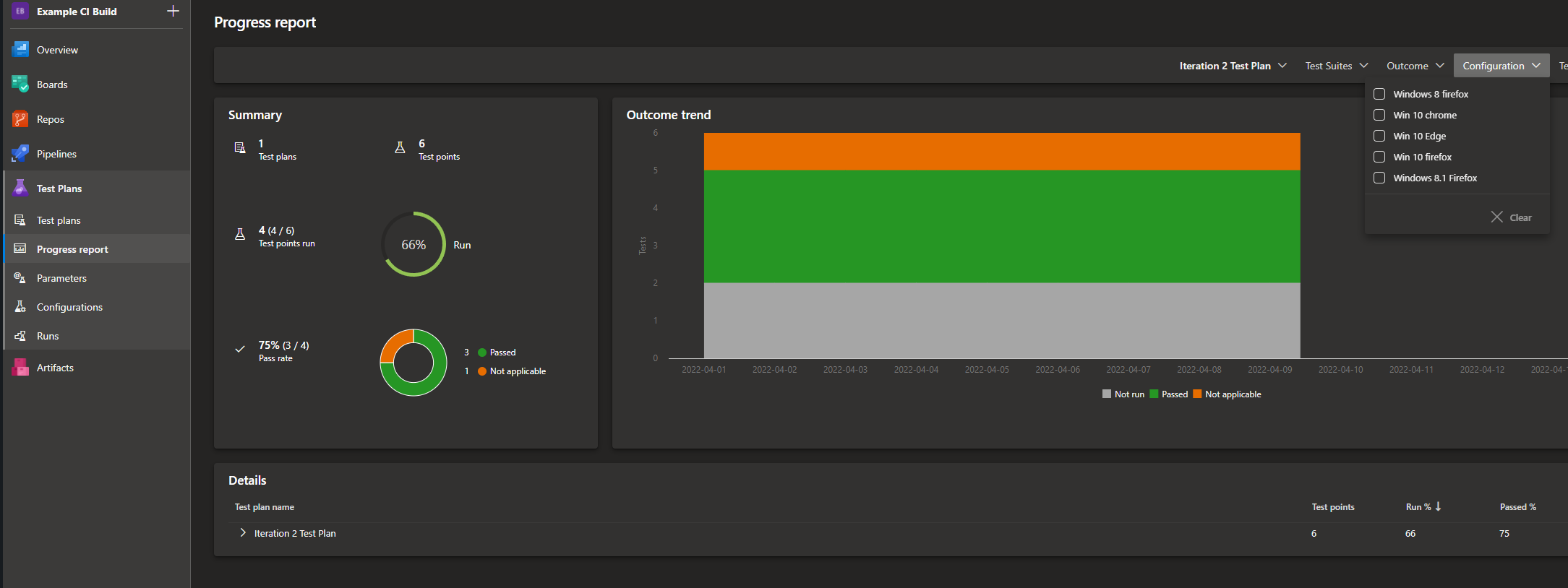Open Artifacts in the sidebar

click(x=55, y=368)
